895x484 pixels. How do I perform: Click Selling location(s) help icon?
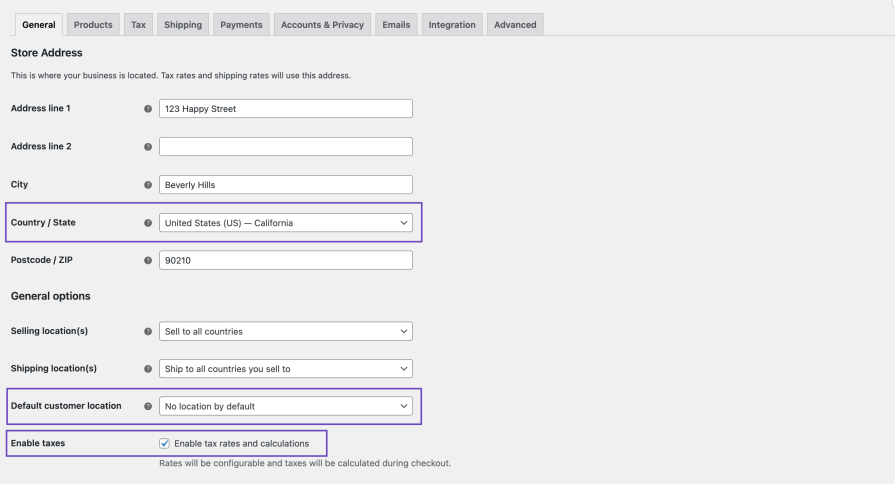click(x=148, y=331)
